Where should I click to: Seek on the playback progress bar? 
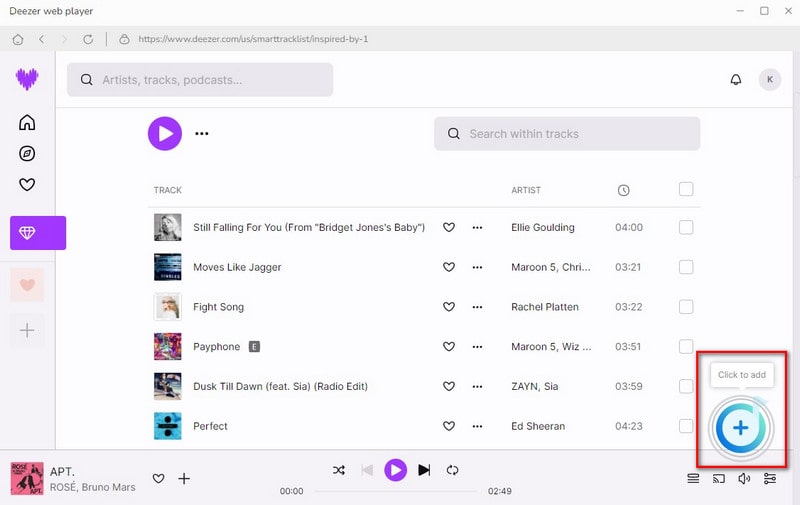click(x=395, y=491)
